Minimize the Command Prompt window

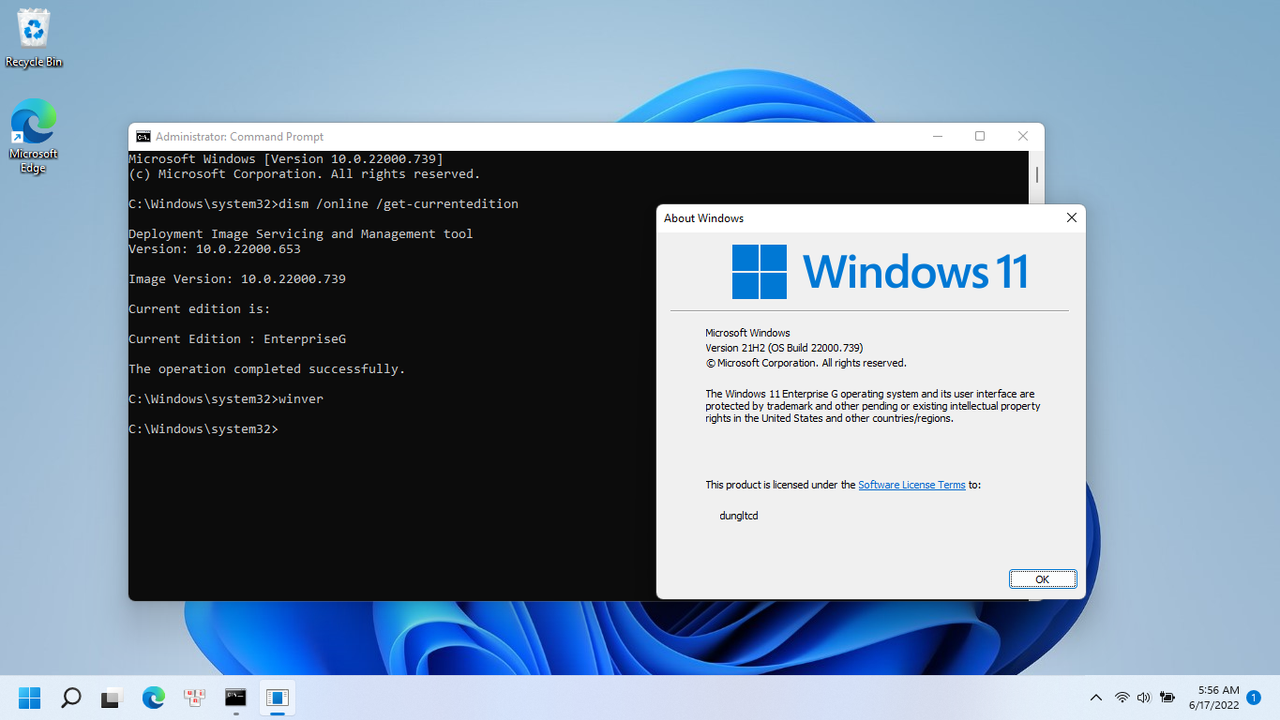point(937,136)
